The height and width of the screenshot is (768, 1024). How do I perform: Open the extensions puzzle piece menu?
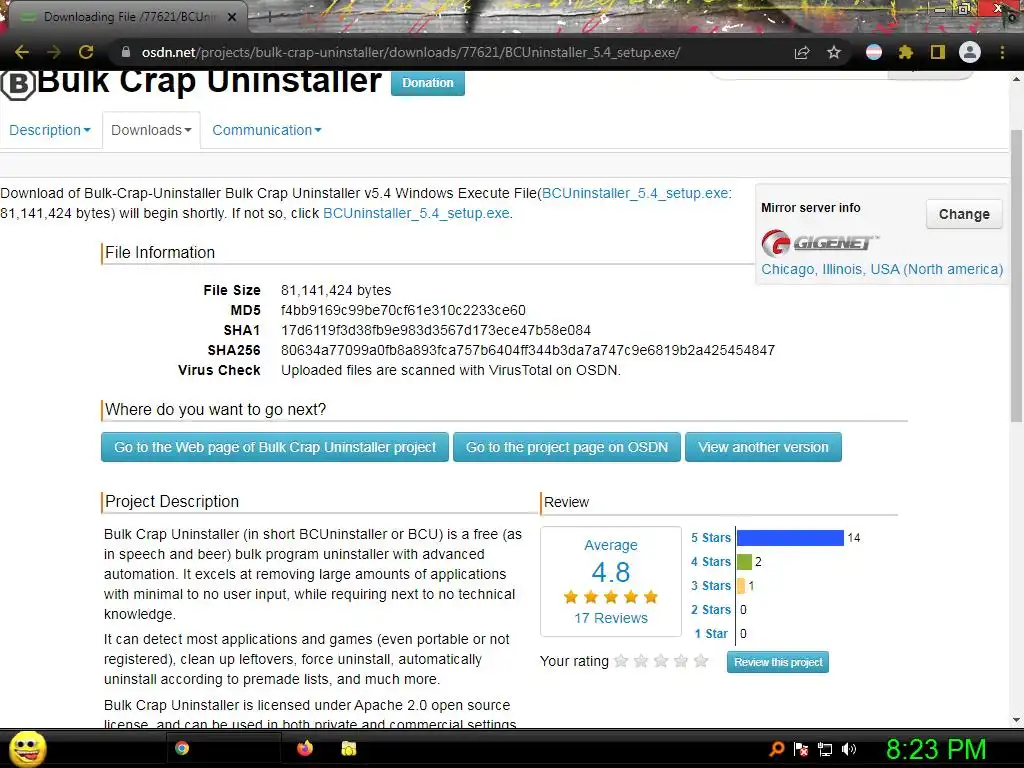pos(906,52)
